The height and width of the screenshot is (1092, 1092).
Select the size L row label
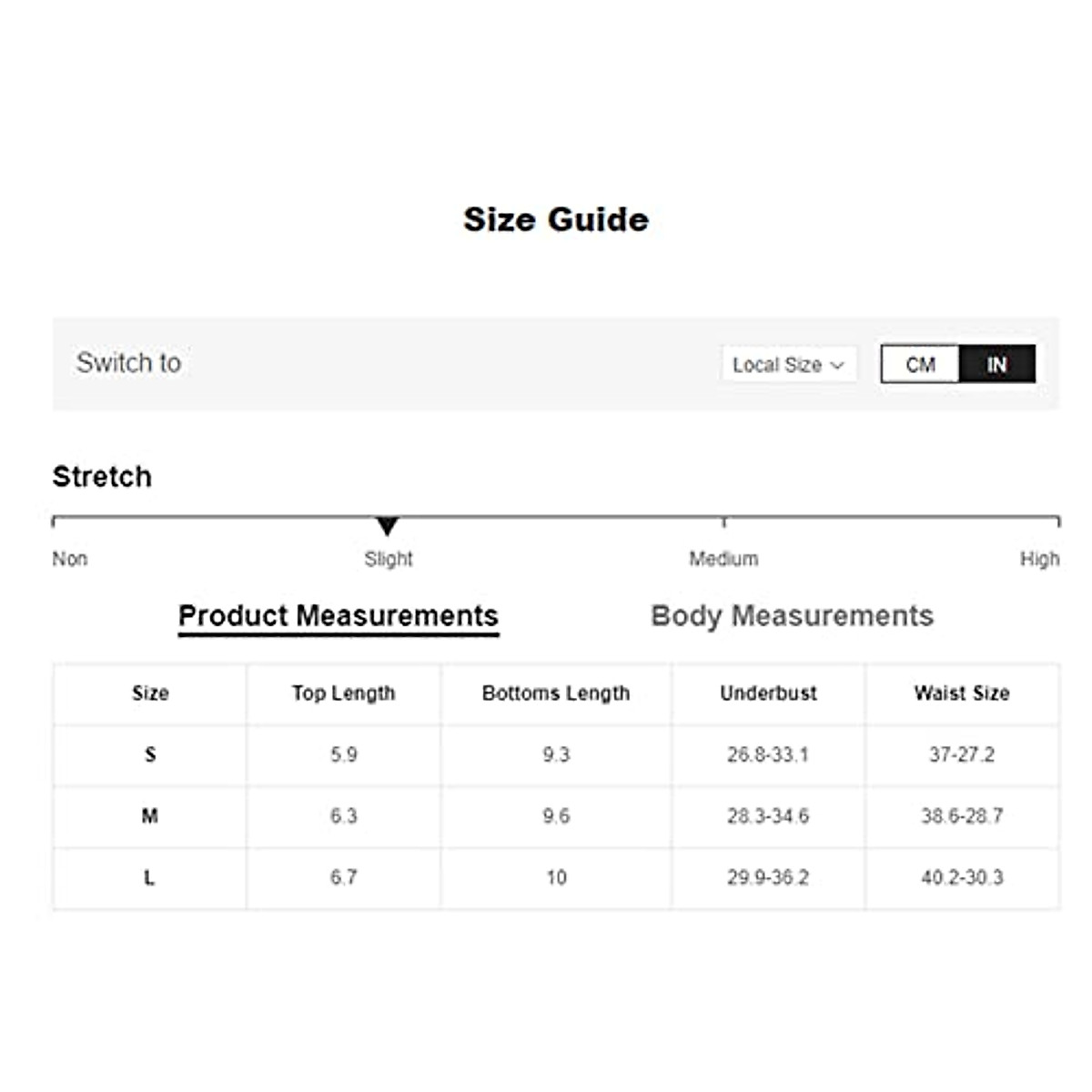pos(150,878)
